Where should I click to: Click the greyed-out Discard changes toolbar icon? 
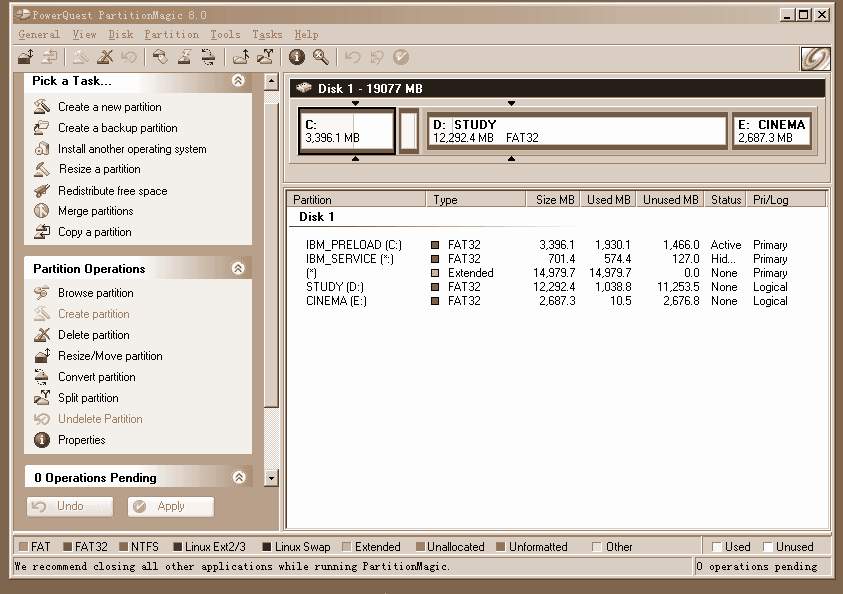377,56
